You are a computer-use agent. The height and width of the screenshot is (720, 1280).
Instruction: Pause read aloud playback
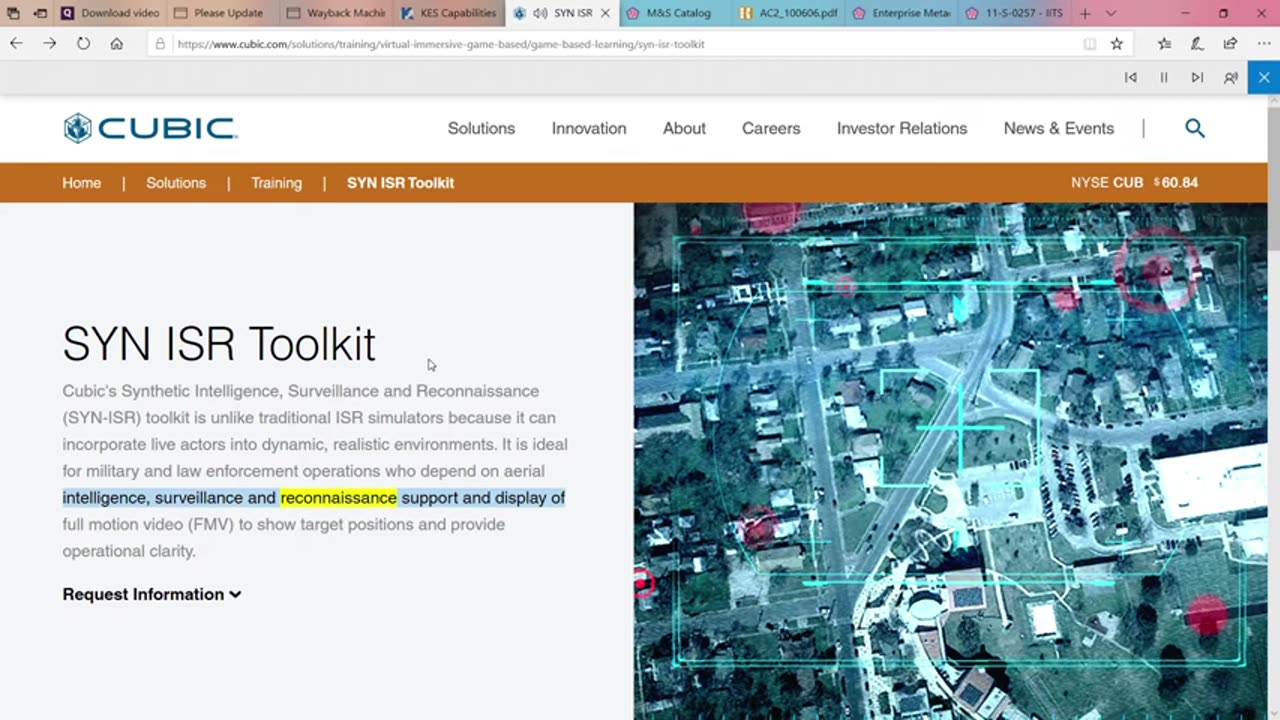pyautogui.click(x=1164, y=77)
